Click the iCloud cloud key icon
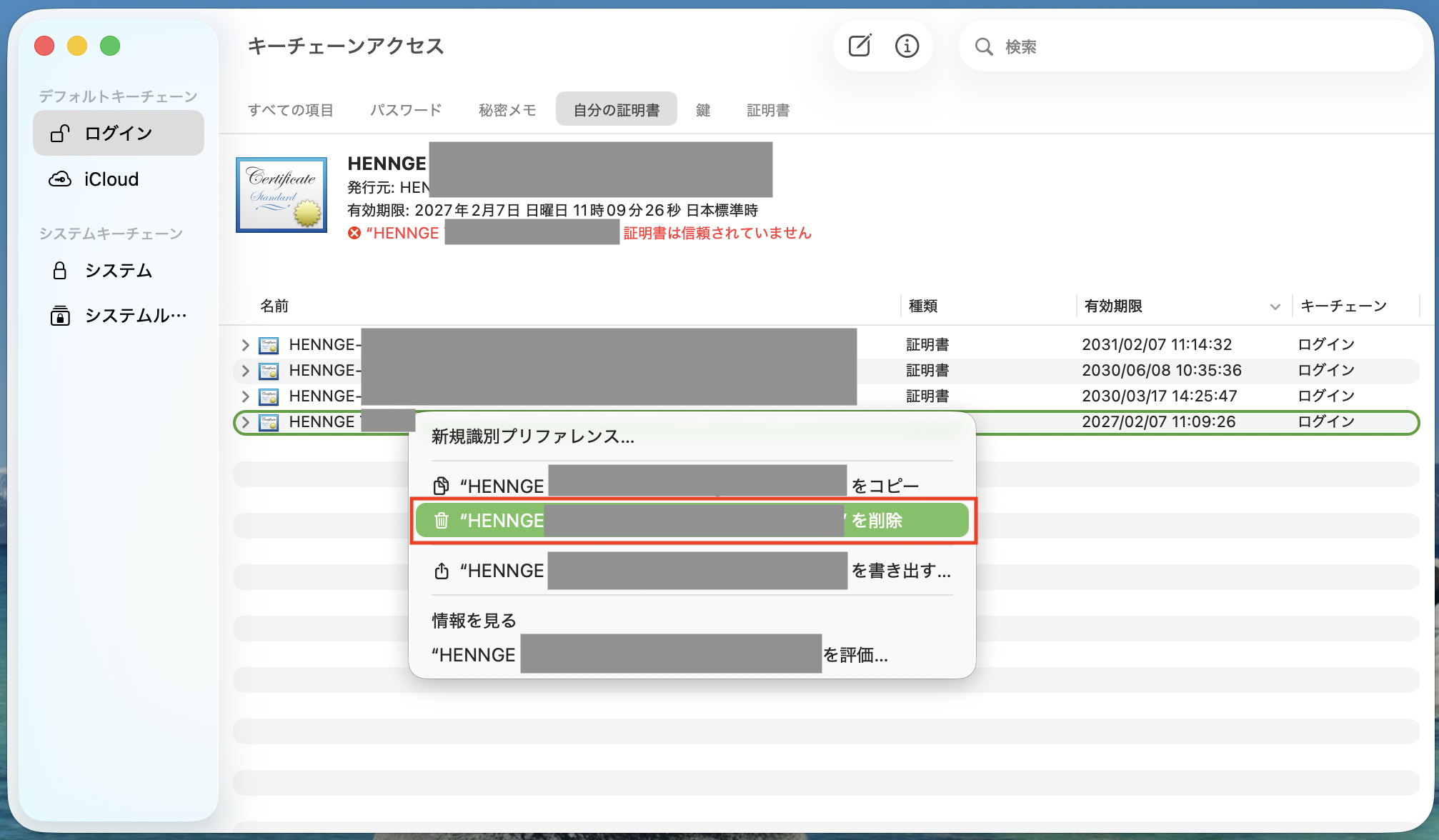The image size is (1439, 840). point(60,179)
